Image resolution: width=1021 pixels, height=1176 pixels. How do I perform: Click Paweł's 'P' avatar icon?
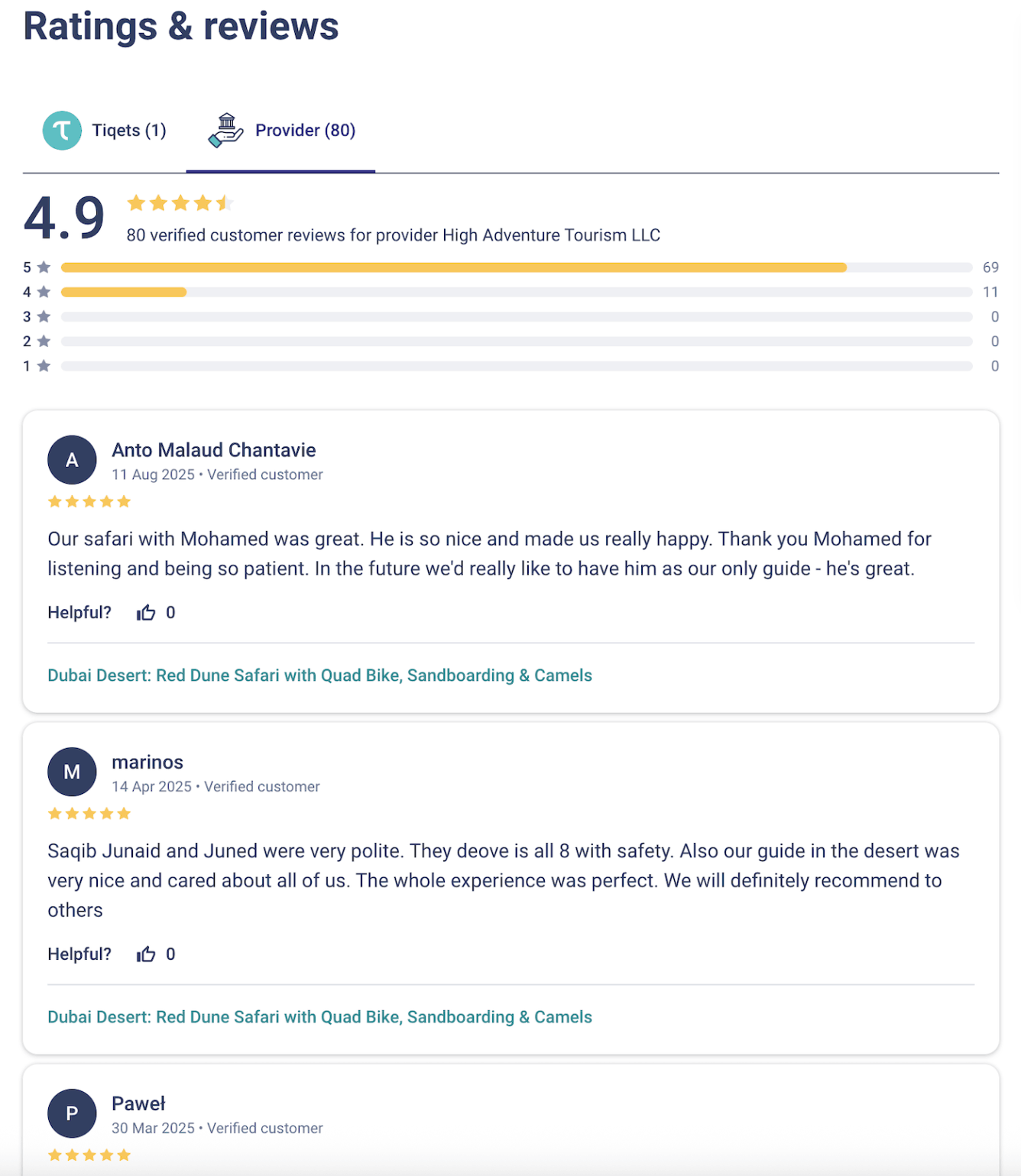pos(72,1113)
